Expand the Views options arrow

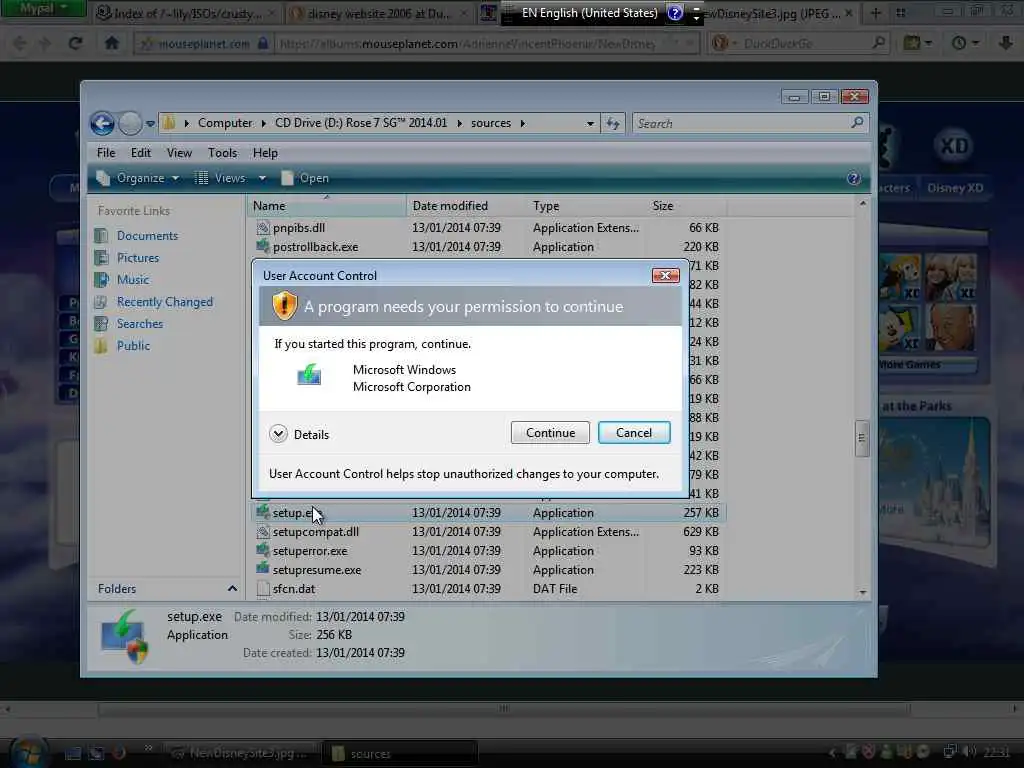point(262,178)
